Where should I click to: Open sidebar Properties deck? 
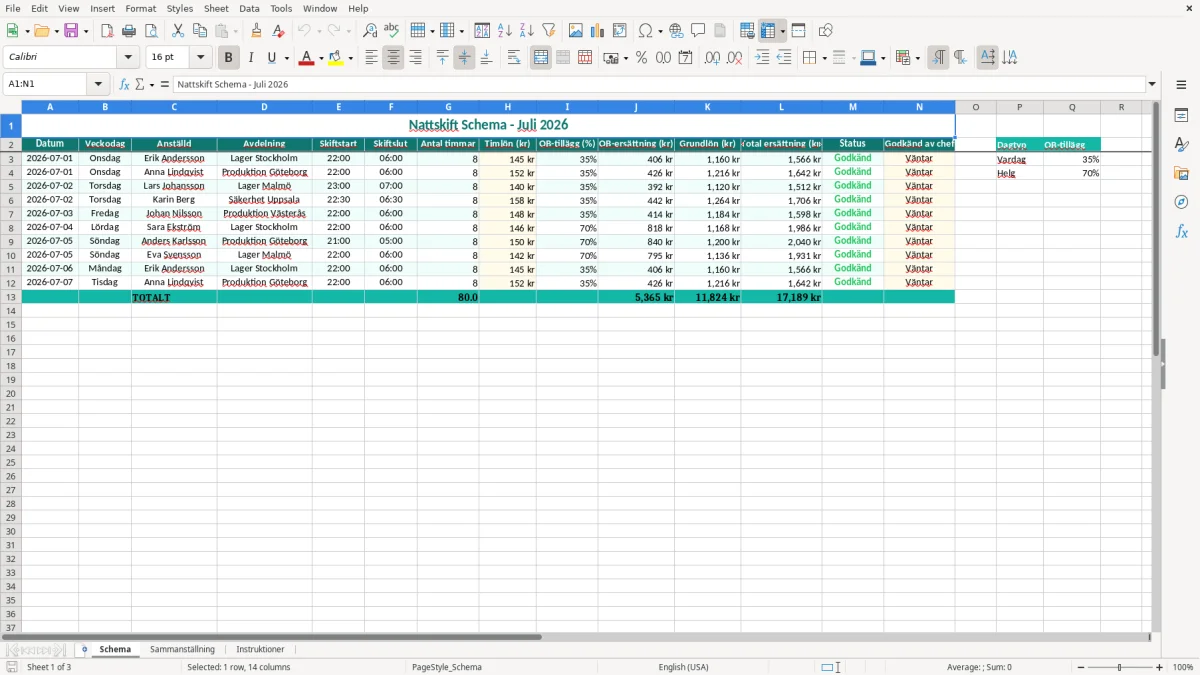click(x=1181, y=115)
